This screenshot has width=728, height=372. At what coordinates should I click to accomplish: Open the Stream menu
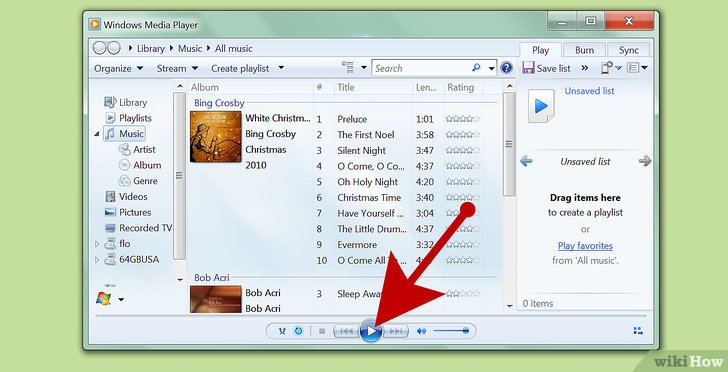[177, 68]
